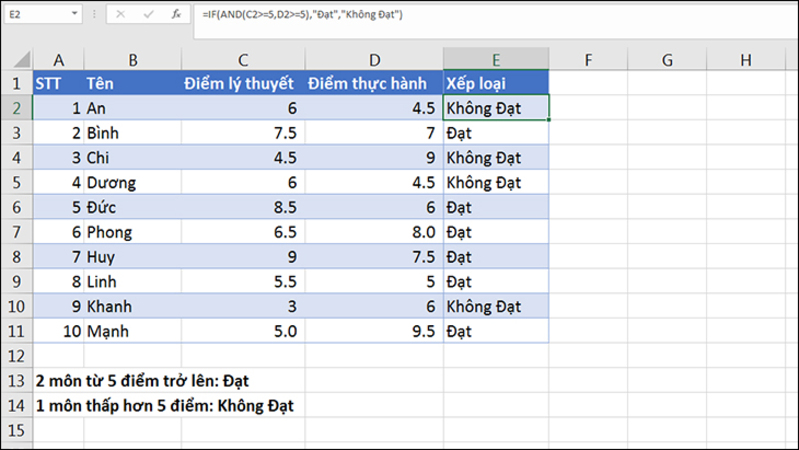
Task: Click into the formula bar text
Action: coord(302,15)
